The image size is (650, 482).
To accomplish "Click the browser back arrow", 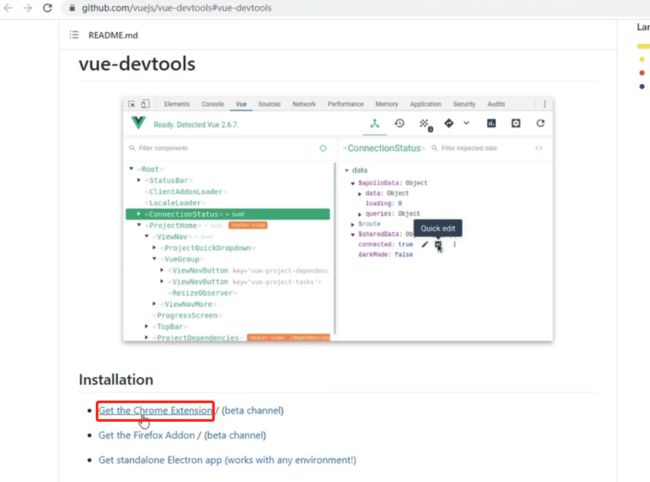I will pos(9,8).
